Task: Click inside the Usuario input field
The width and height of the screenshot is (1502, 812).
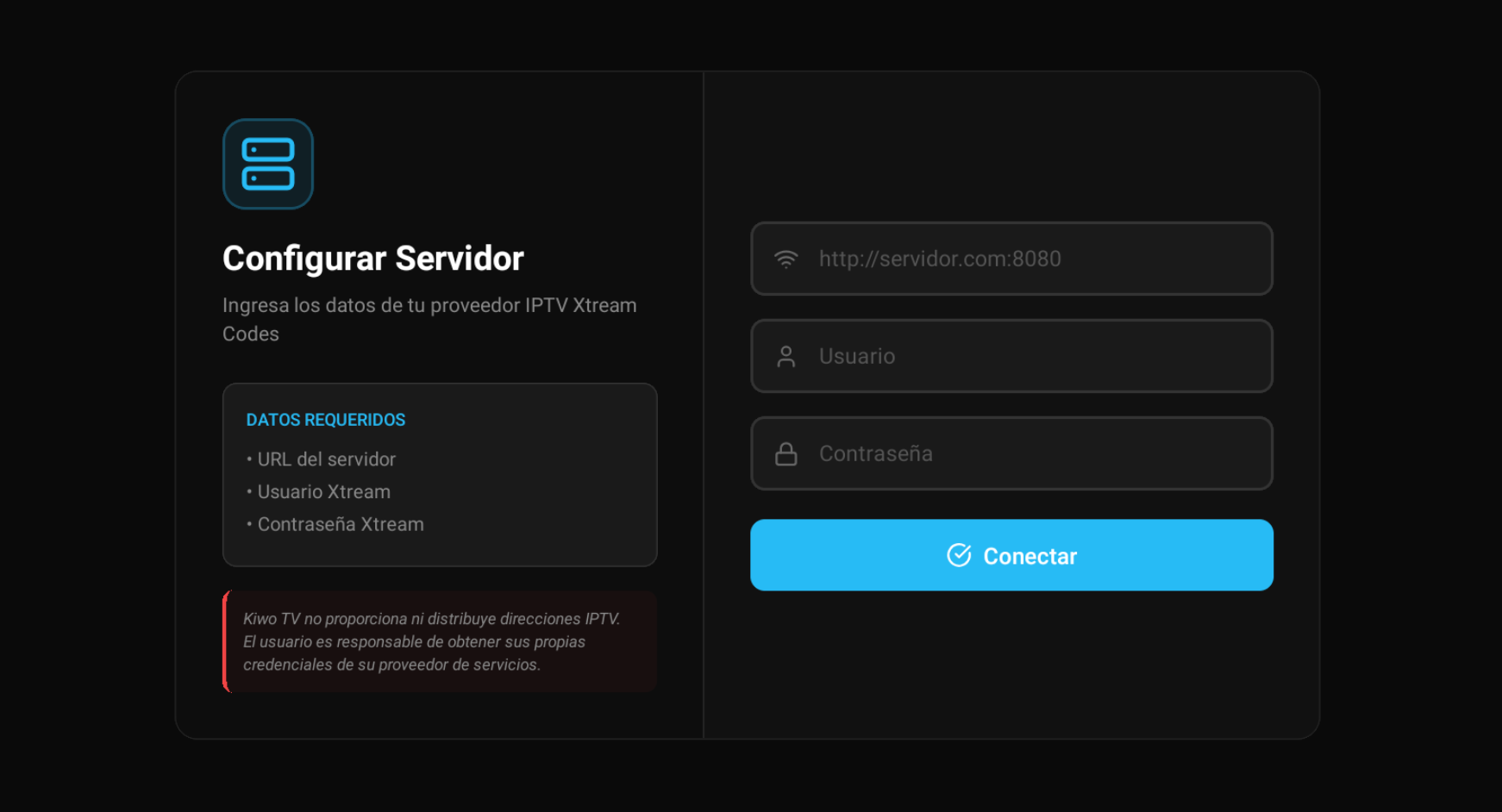Action: pos(1011,355)
